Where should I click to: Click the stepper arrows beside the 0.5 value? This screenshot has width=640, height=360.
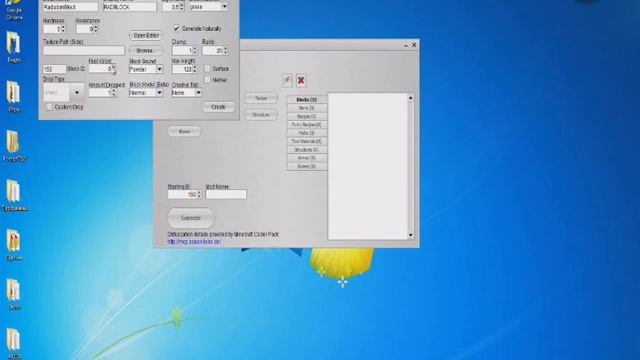pyautogui.click(x=182, y=7)
